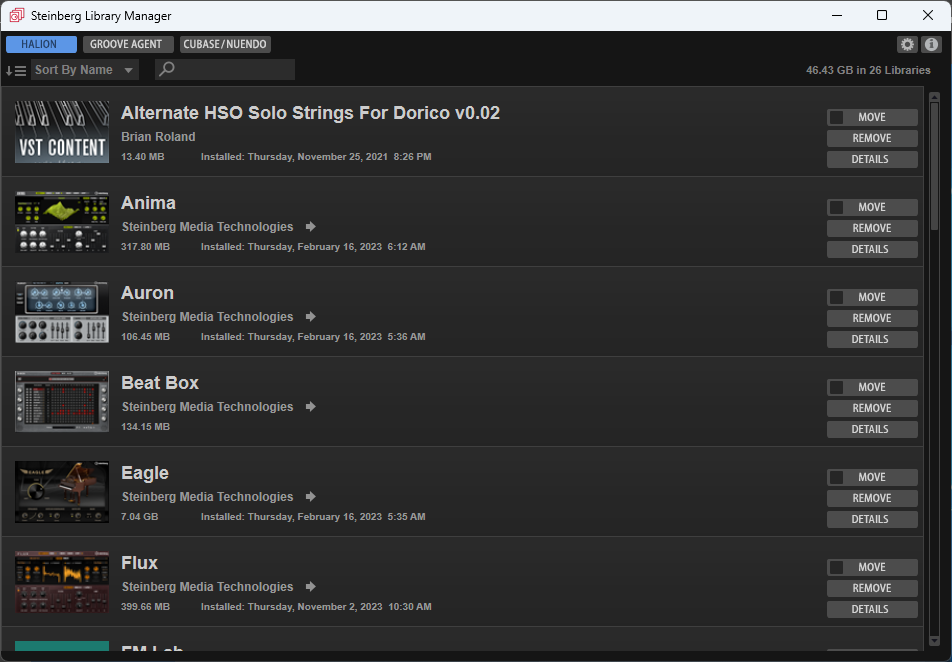The height and width of the screenshot is (662, 952).
Task: Show details for Alternate HSO Solo Strings
Action: point(872,159)
